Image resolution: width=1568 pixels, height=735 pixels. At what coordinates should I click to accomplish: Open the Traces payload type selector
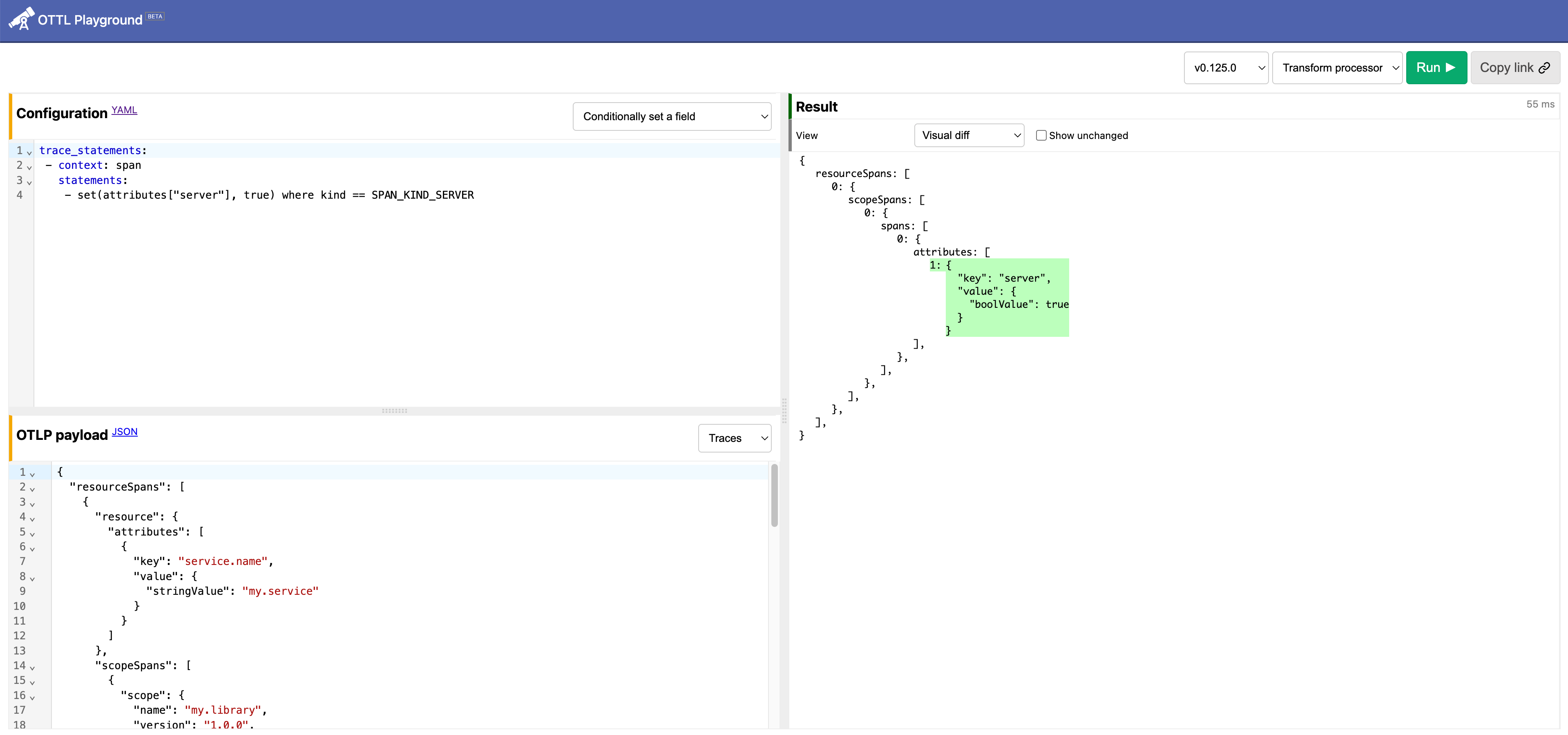(x=734, y=438)
